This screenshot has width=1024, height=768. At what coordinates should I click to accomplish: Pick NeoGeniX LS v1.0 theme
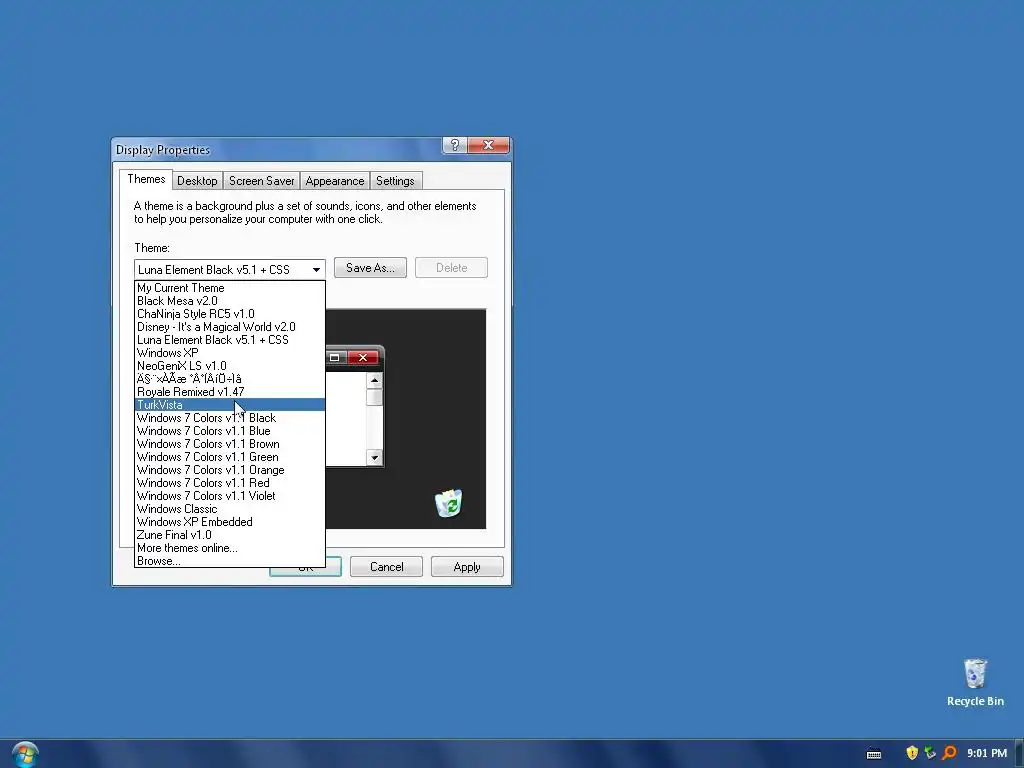click(230, 366)
